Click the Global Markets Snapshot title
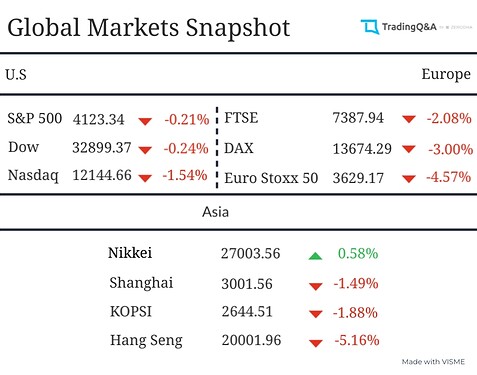This screenshot has height=375, width=477. [x=149, y=28]
